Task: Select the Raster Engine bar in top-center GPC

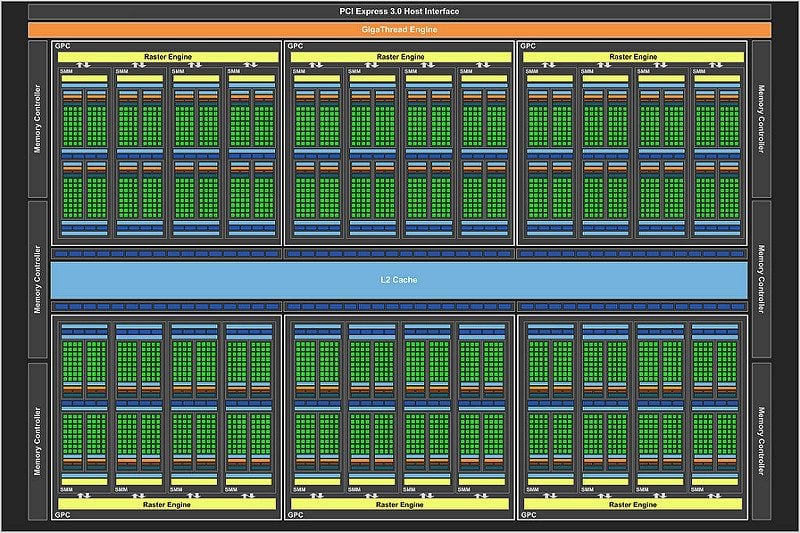Action: [x=401, y=57]
